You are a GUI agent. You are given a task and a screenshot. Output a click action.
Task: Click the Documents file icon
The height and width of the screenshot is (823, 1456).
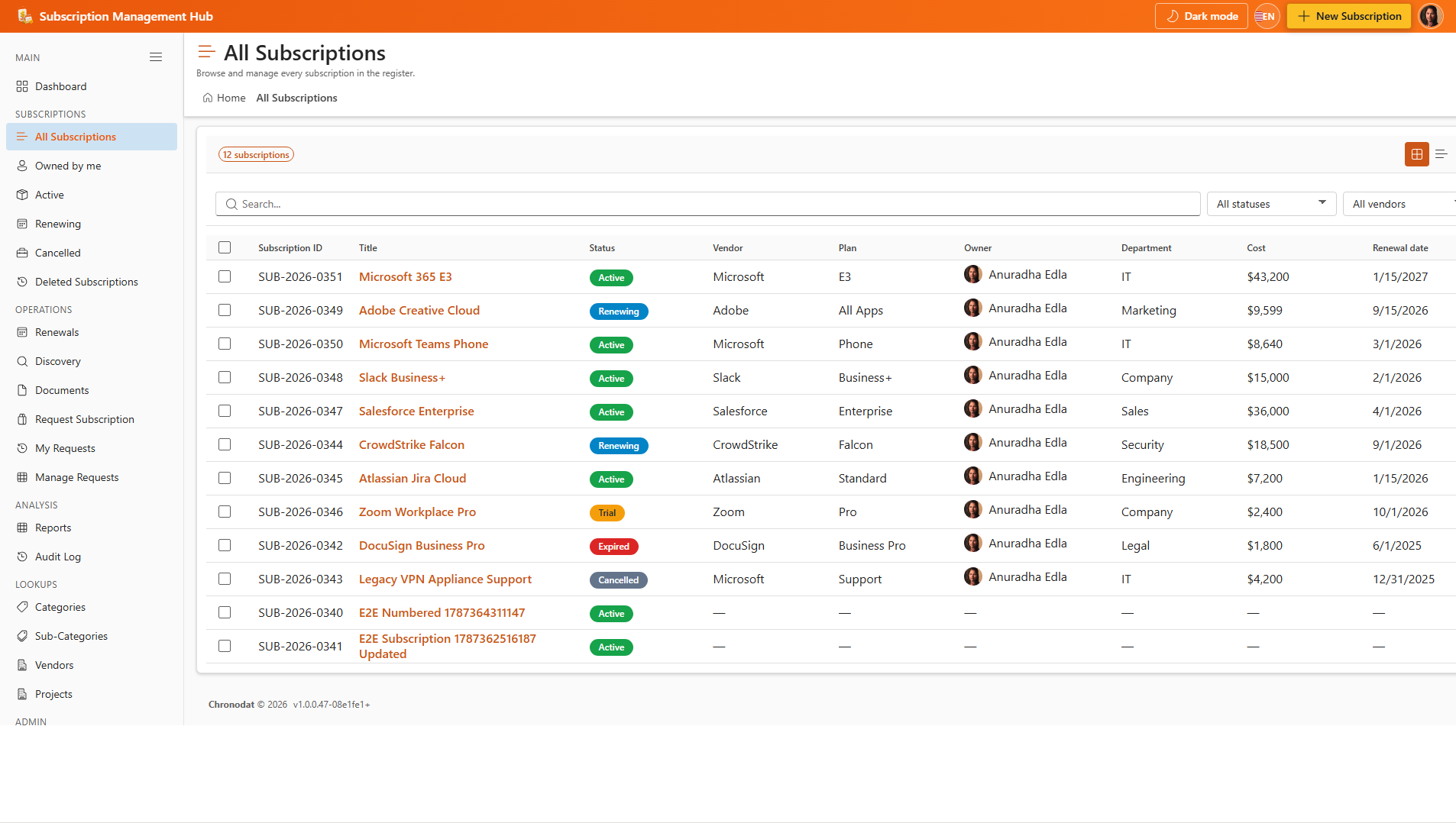tap(22, 390)
